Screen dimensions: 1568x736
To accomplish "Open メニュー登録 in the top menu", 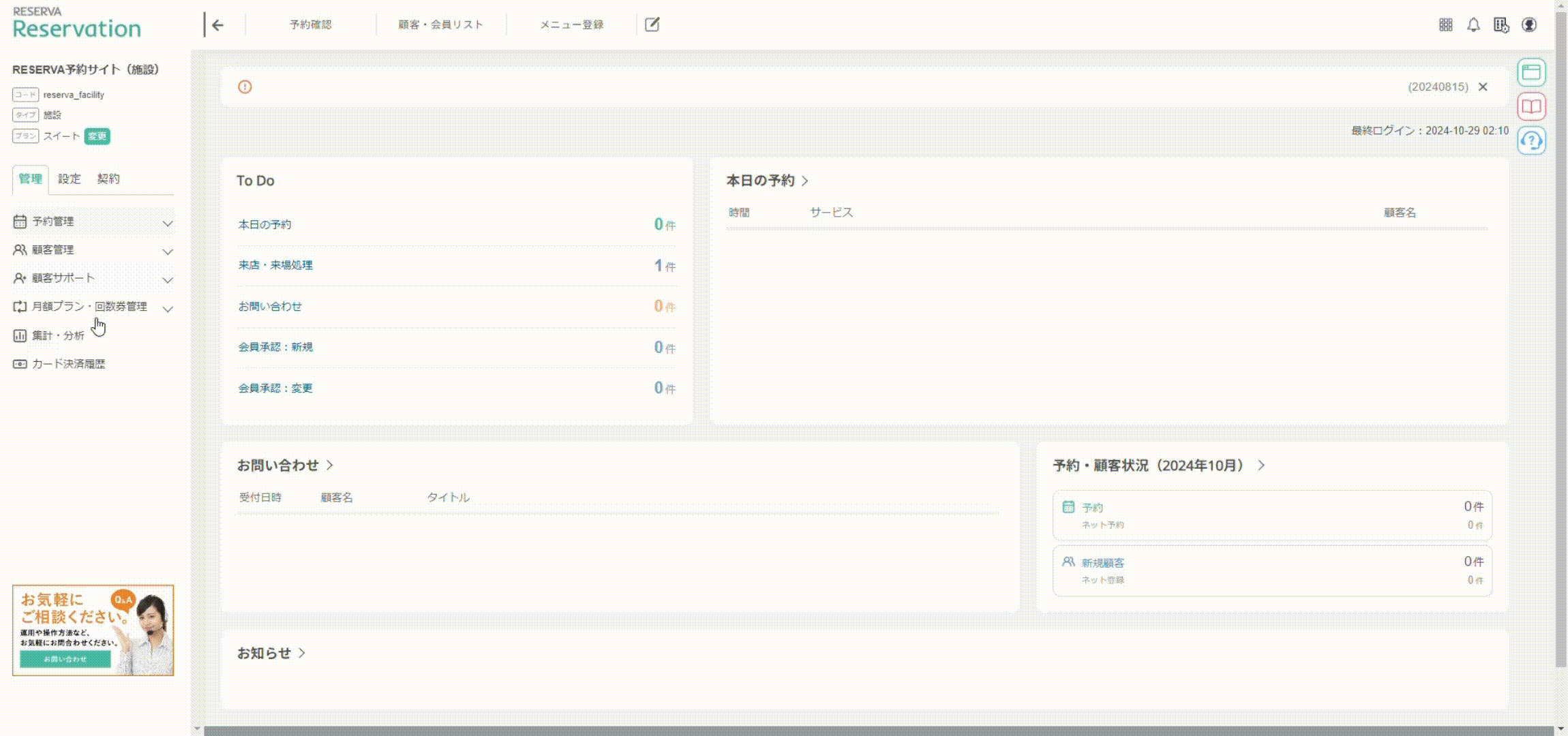I will 571,25.
